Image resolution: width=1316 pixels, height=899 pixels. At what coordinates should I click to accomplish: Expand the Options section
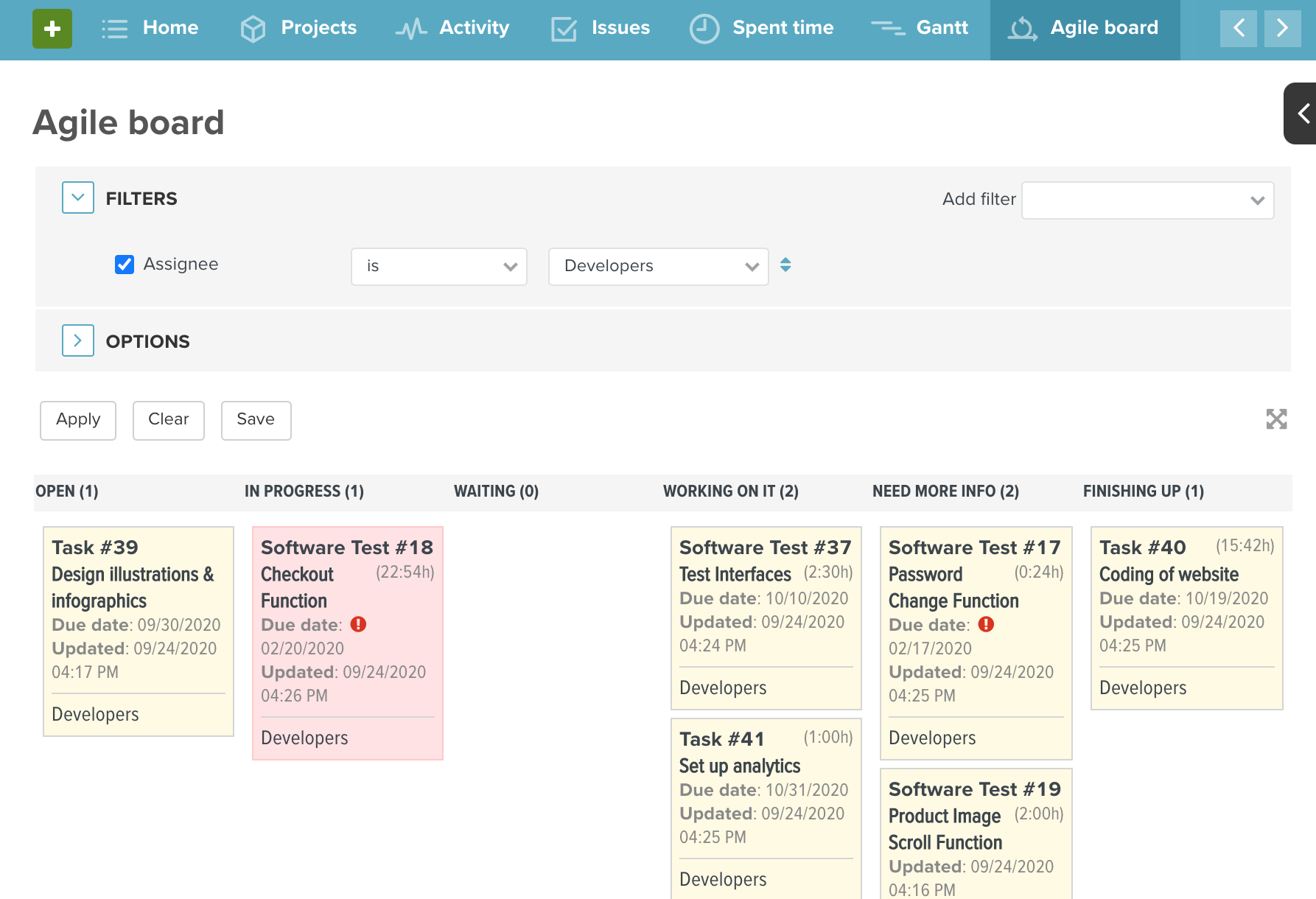point(78,340)
